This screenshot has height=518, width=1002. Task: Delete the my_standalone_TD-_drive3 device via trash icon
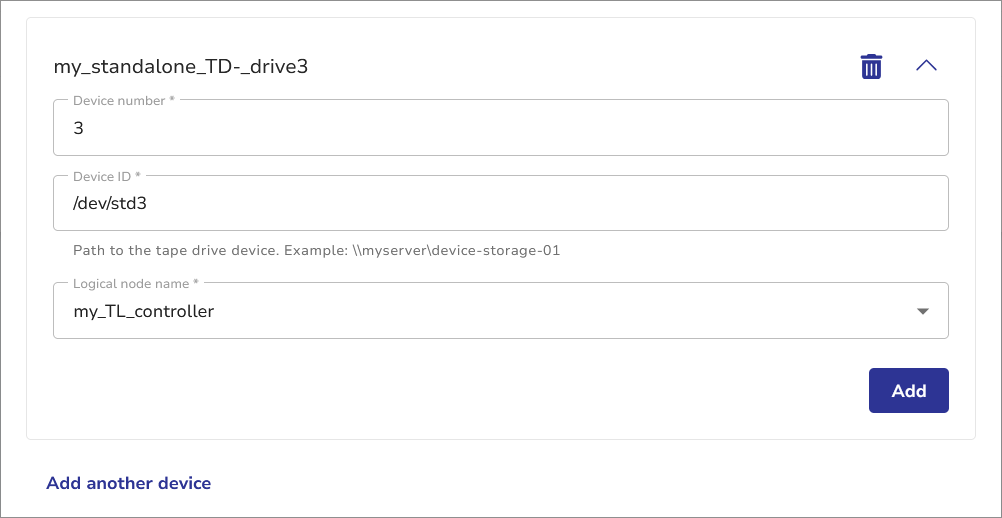click(x=872, y=67)
